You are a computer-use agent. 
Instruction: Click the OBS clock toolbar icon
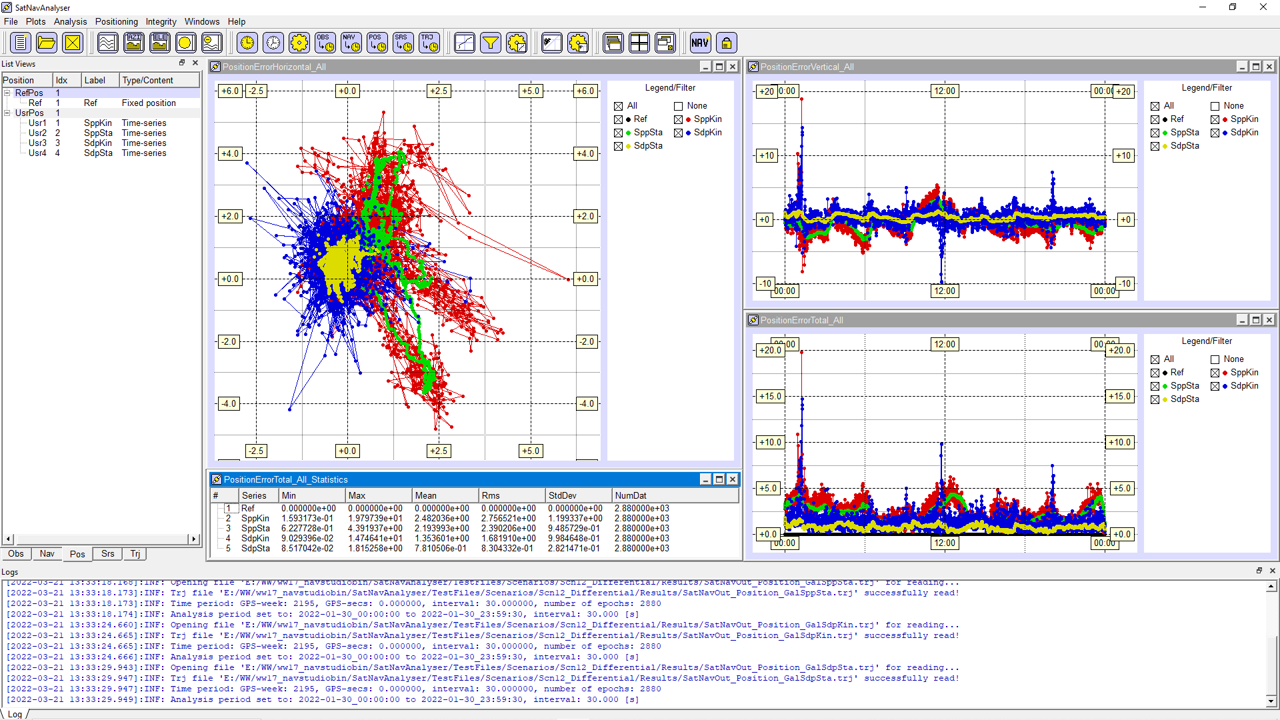pos(325,42)
